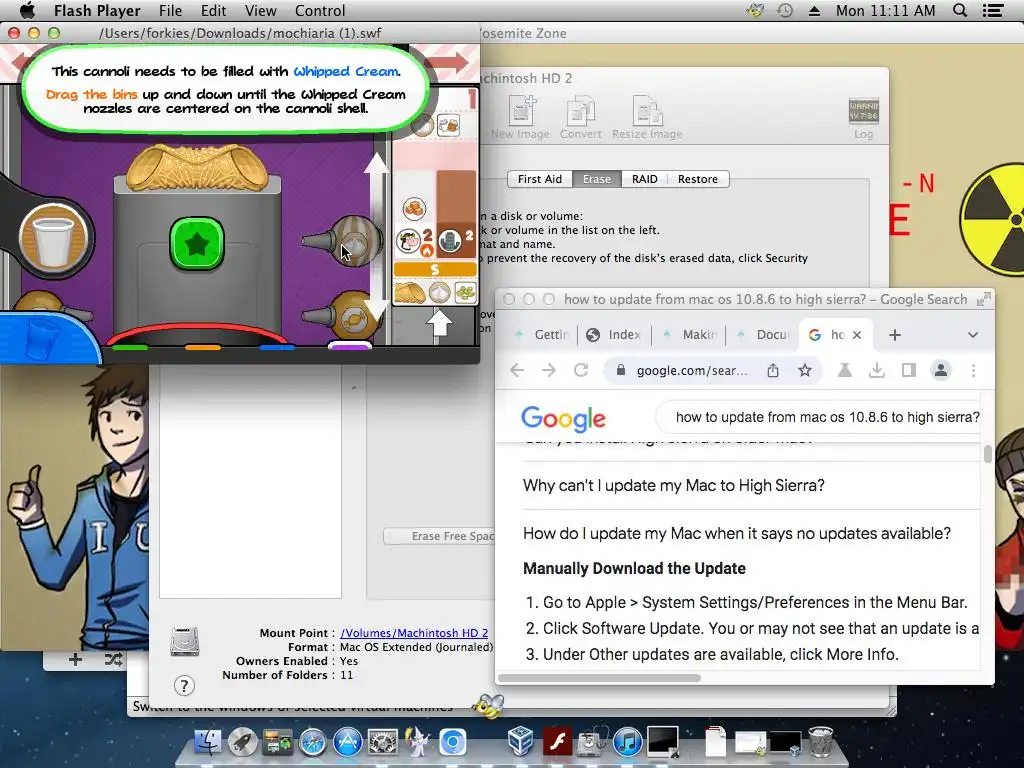The width and height of the screenshot is (1024, 768).
Task: Select the orange station tab in the game
Action: point(202,347)
